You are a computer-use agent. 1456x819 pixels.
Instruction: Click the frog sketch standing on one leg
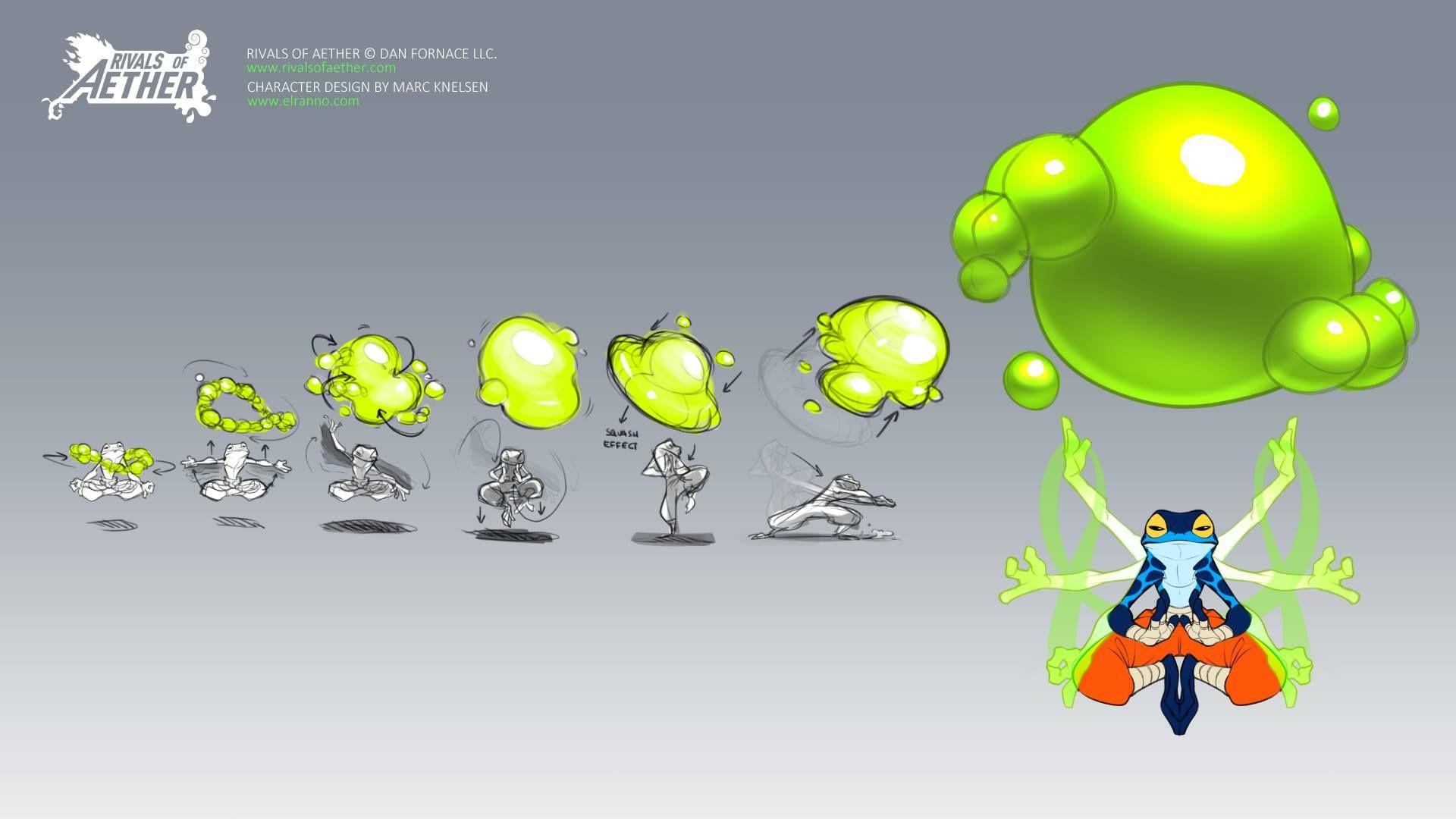675,485
